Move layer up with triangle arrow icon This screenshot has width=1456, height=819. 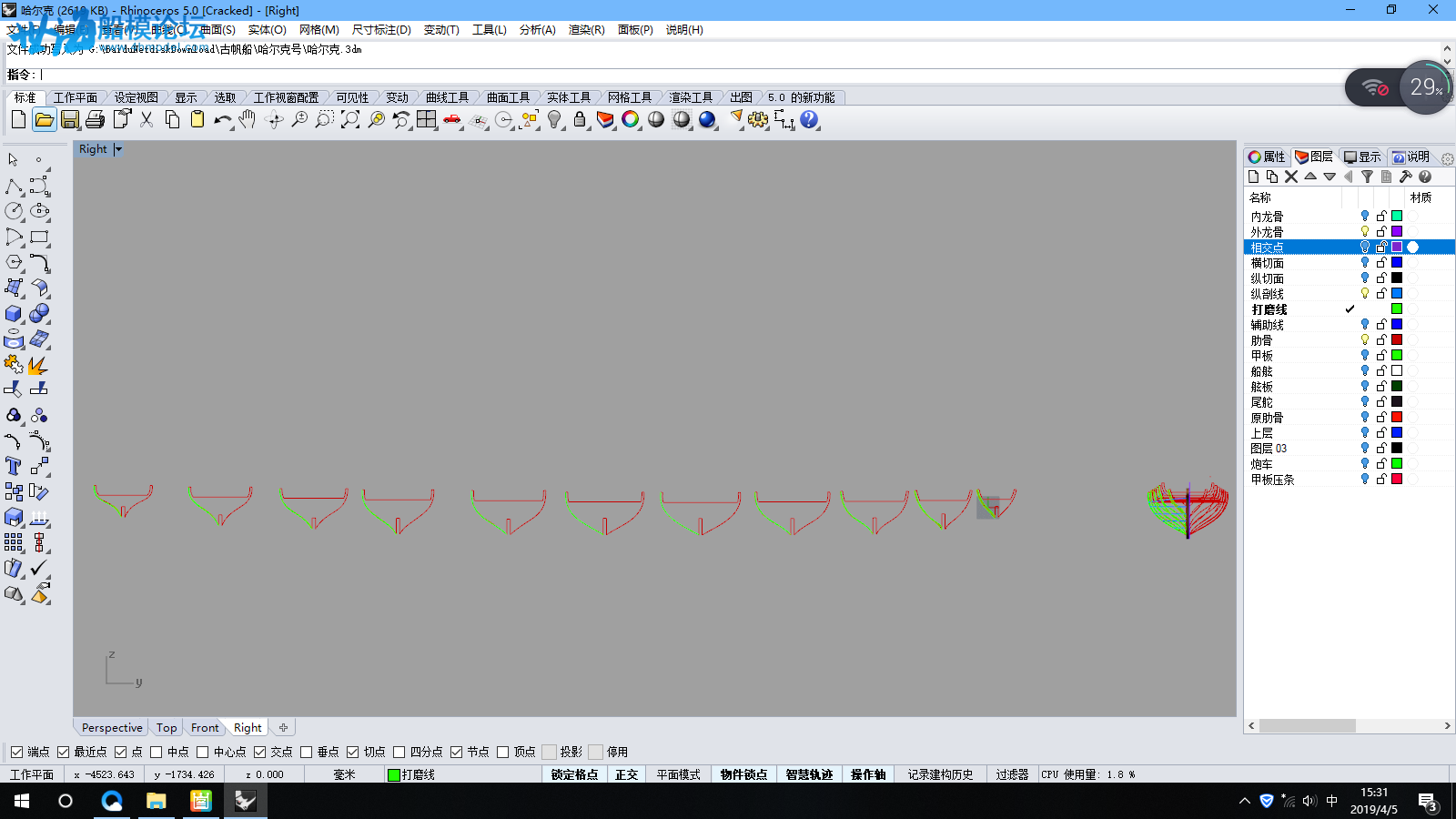pos(1310,177)
